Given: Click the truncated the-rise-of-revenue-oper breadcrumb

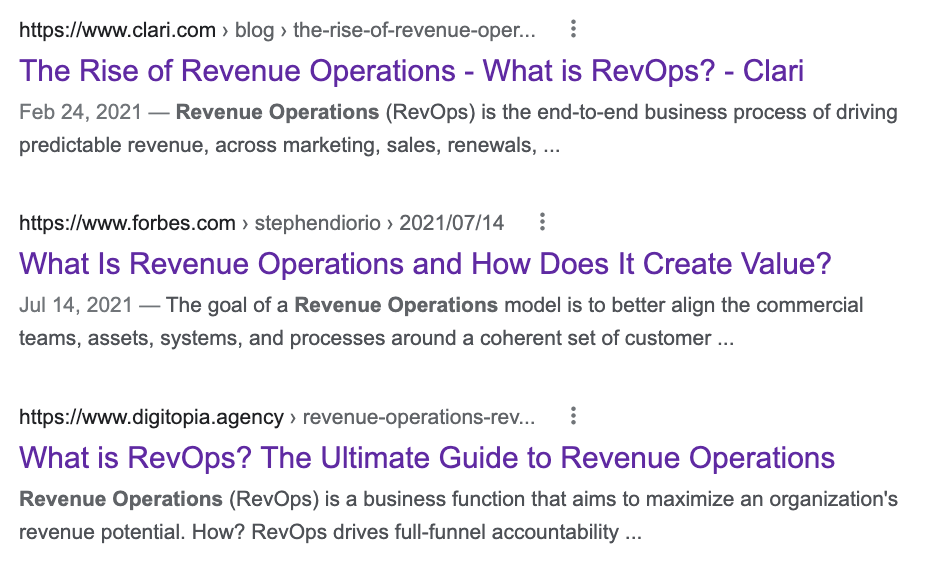Looking at the screenshot, I should 413,30.
